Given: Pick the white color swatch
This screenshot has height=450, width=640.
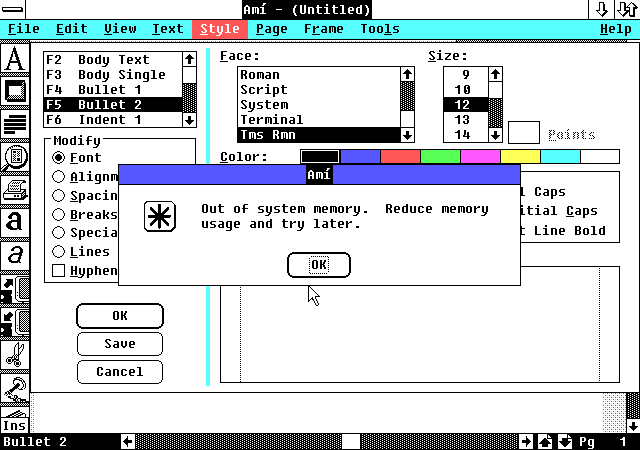Looking at the screenshot, I should 600,156.
